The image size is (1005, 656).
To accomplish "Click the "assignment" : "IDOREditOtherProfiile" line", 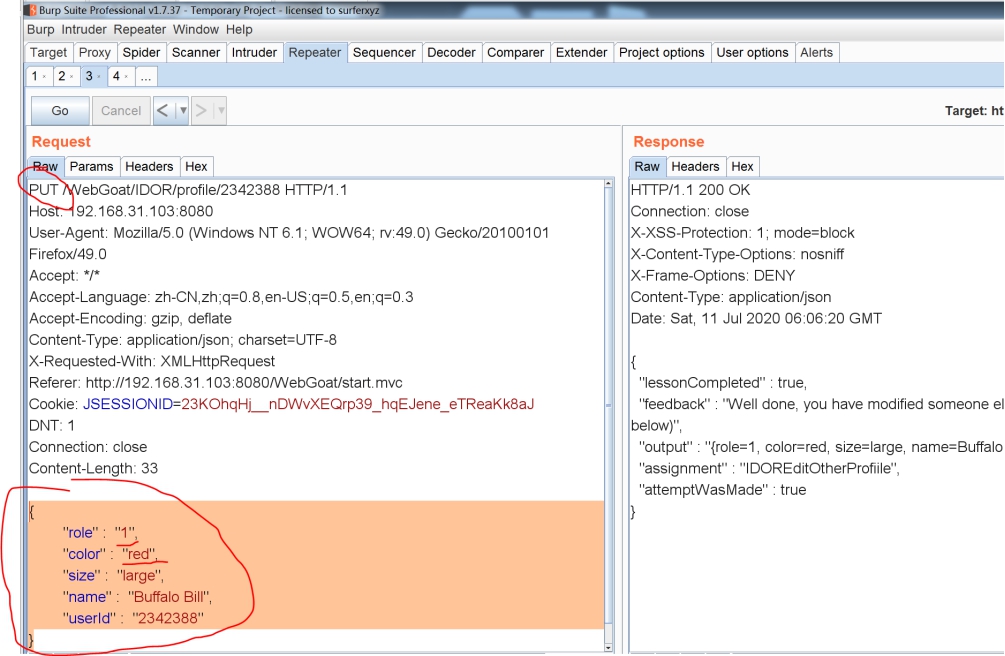I will (x=769, y=468).
